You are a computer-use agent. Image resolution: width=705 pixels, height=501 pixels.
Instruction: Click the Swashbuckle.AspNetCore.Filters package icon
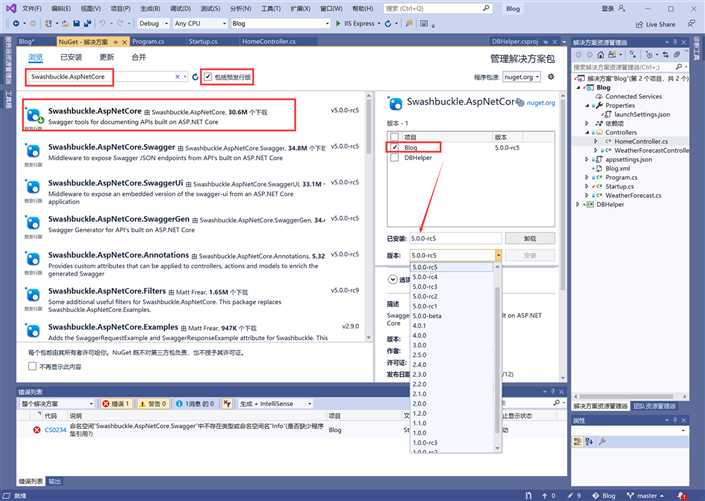coord(33,295)
